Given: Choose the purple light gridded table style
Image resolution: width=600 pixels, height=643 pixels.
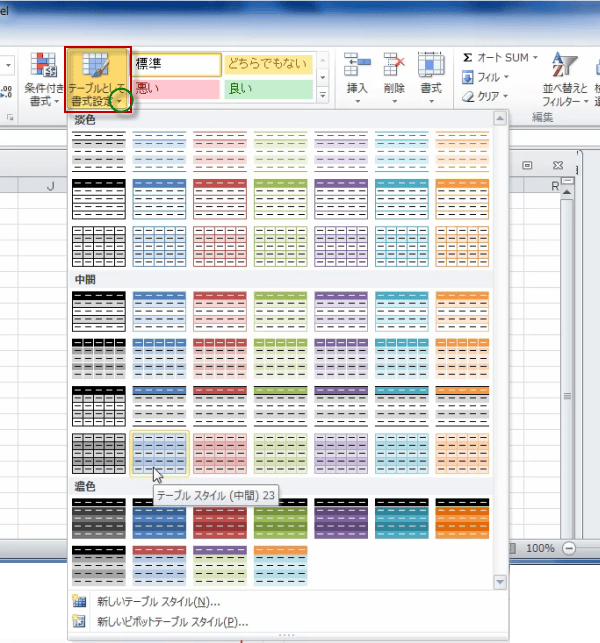Looking at the screenshot, I should pyautogui.click(x=341, y=246).
